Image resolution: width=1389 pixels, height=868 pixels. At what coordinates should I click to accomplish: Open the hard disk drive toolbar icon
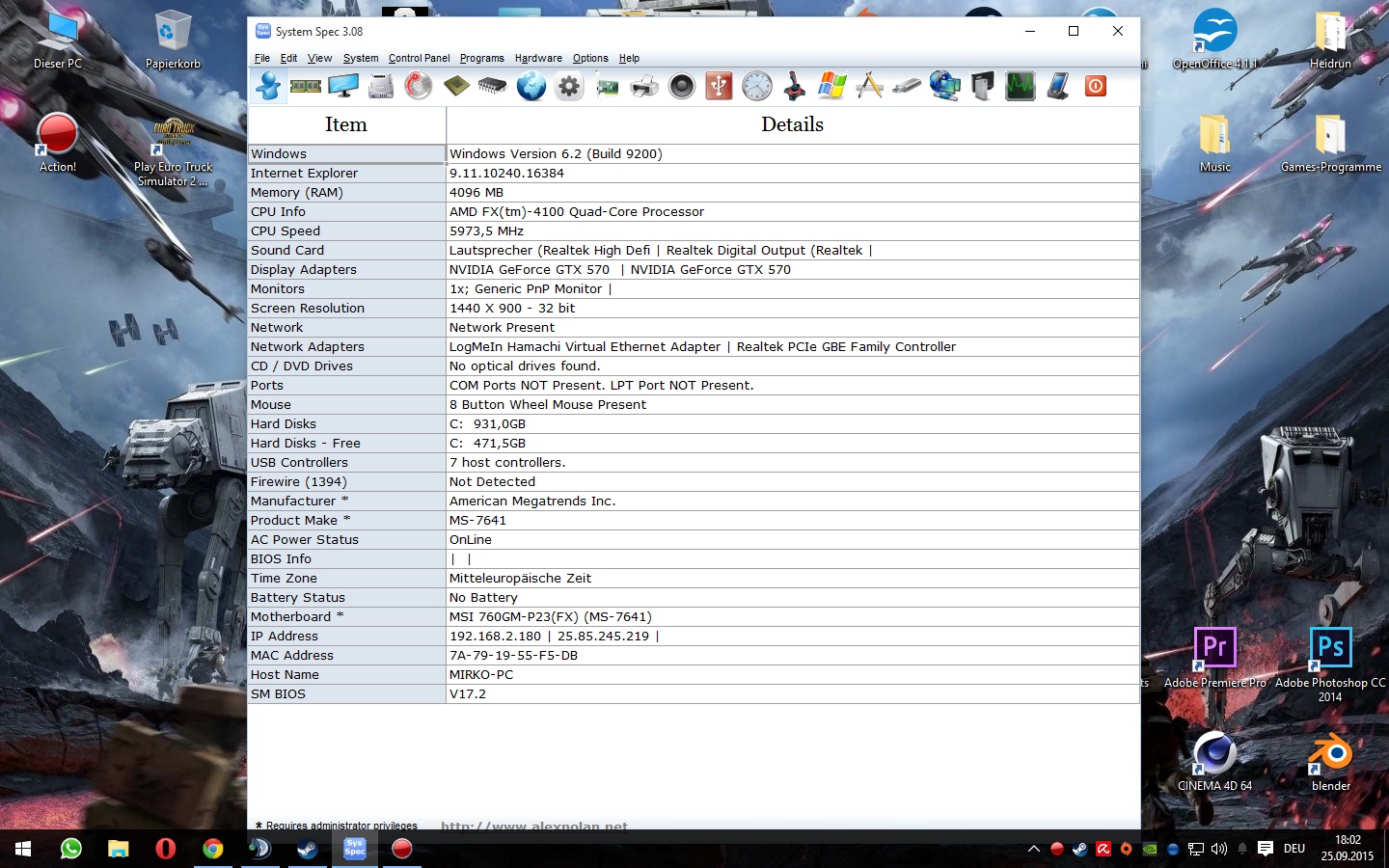pyautogui.click(x=381, y=86)
